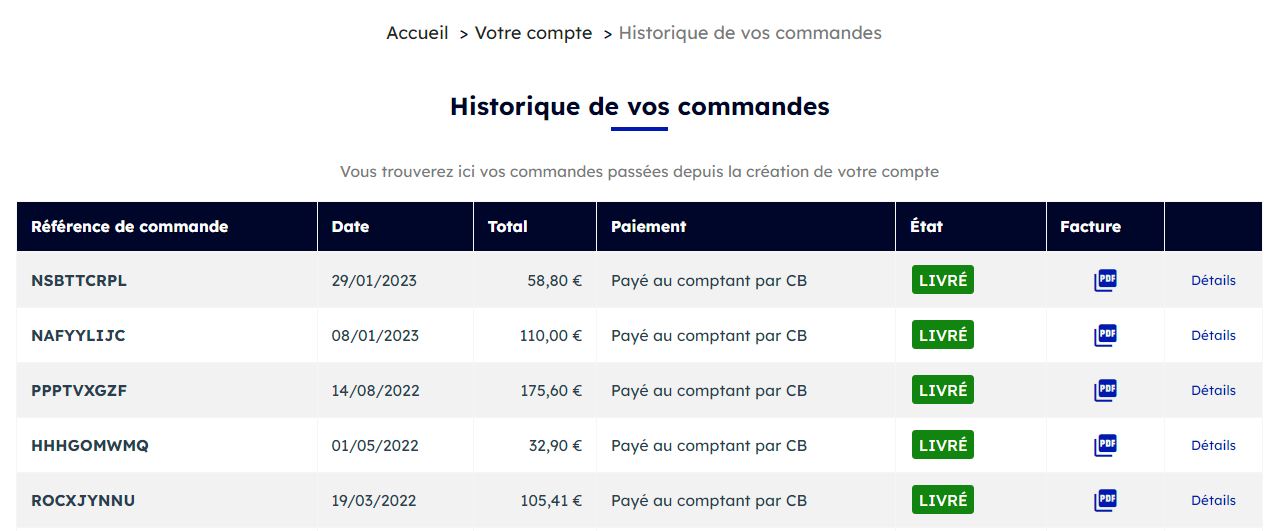Click order reference PPPTVXGZF
Viewport: 1273px width, 531px height.
click(79, 391)
